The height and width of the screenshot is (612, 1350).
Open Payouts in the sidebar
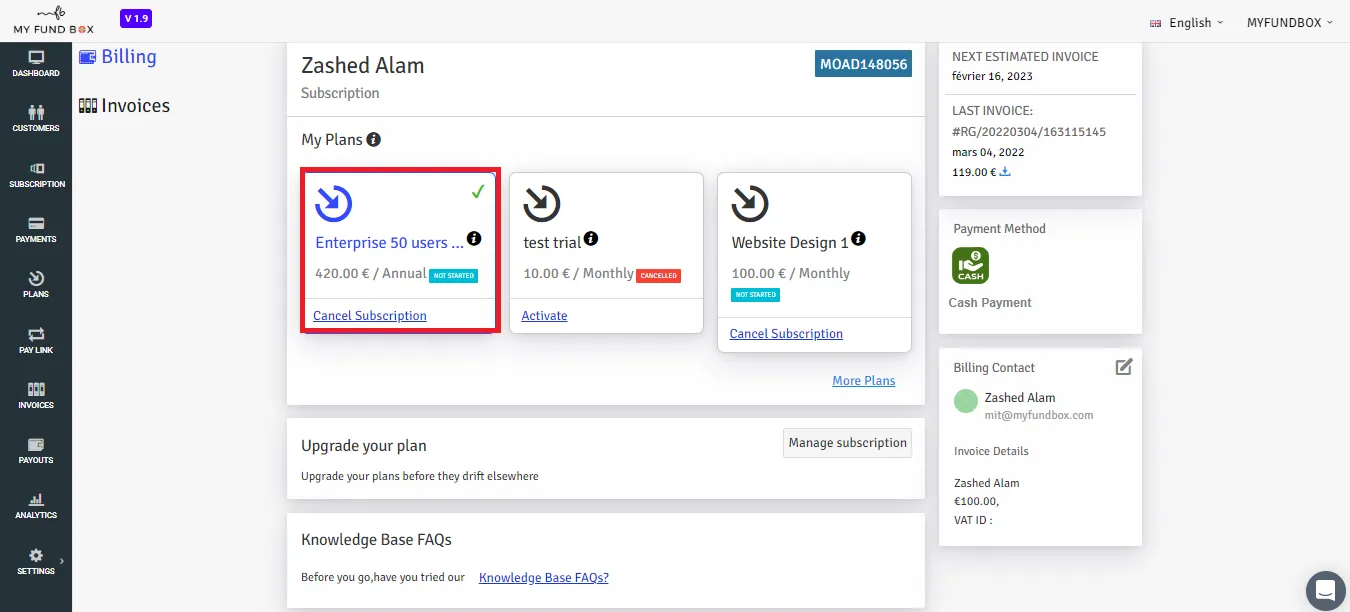click(36, 451)
